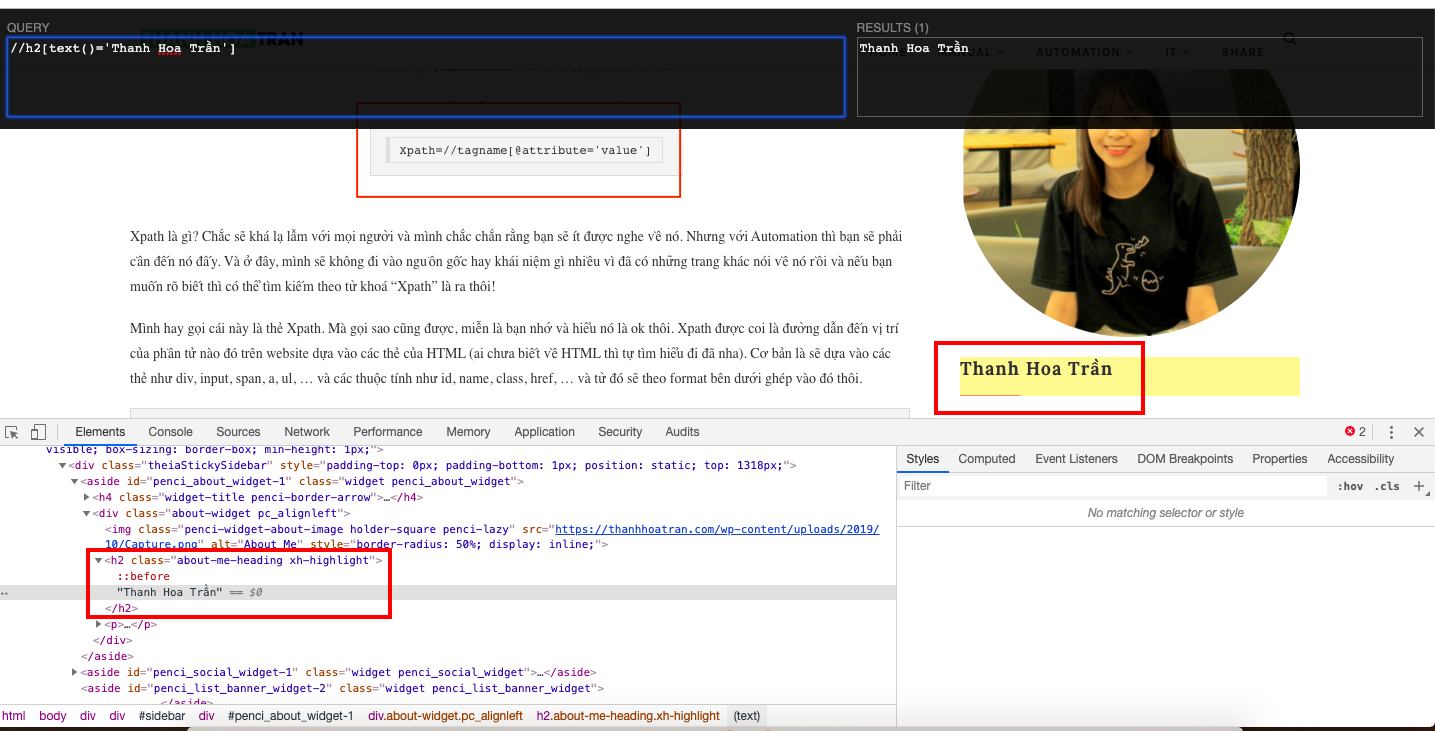
Task: Expand the h4 widget-title node
Action: point(87,497)
